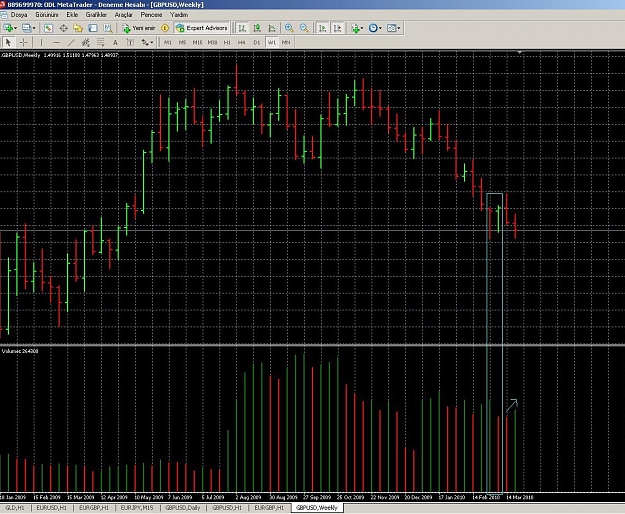Screen dimensions: 625x514
Task: Toggle the Expert Advisors button
Action: coord(202,28)
